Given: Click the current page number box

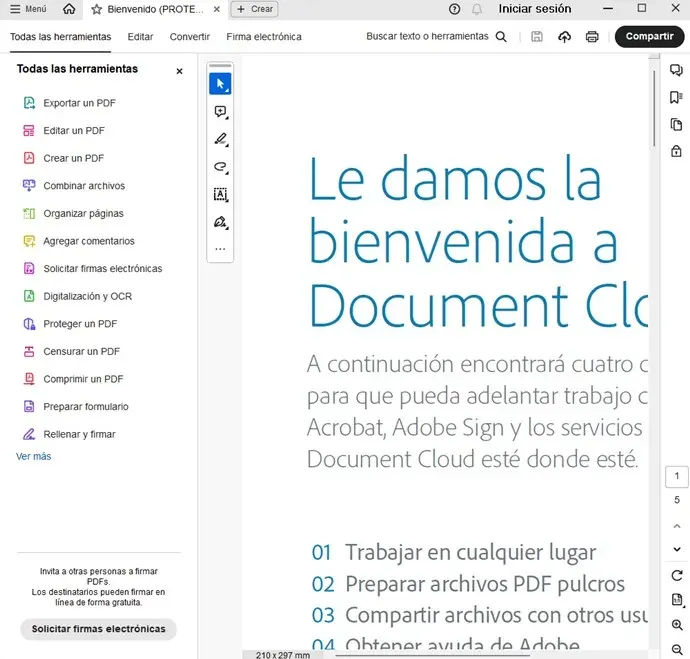Looking at the screenshot, I should click(677, 476).
